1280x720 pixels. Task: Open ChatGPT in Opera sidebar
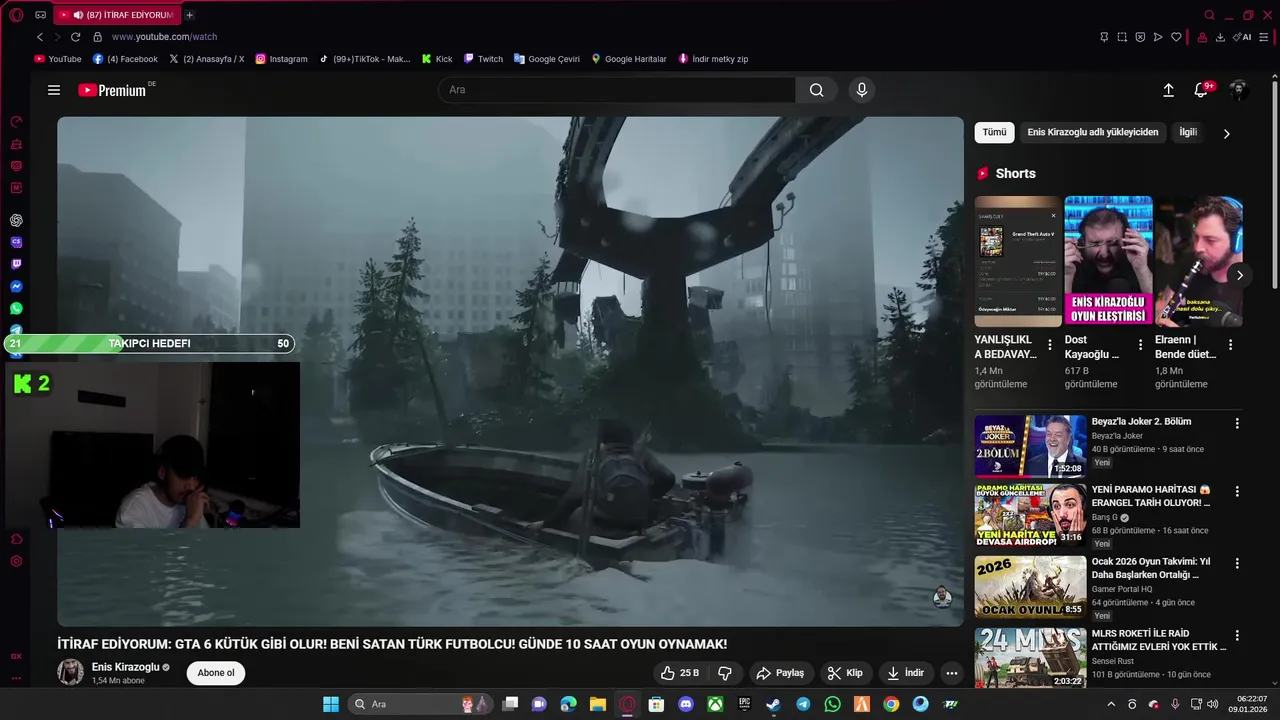[x=16, y=220]
